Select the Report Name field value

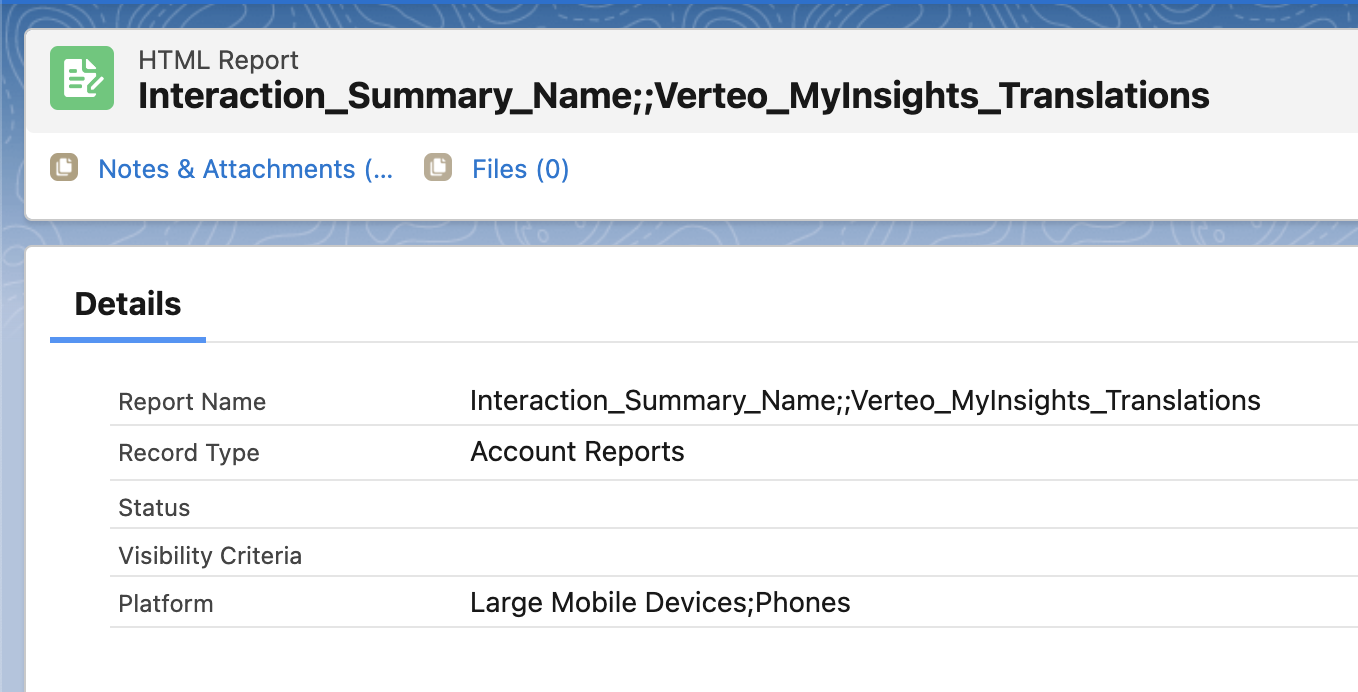(864, 401)
